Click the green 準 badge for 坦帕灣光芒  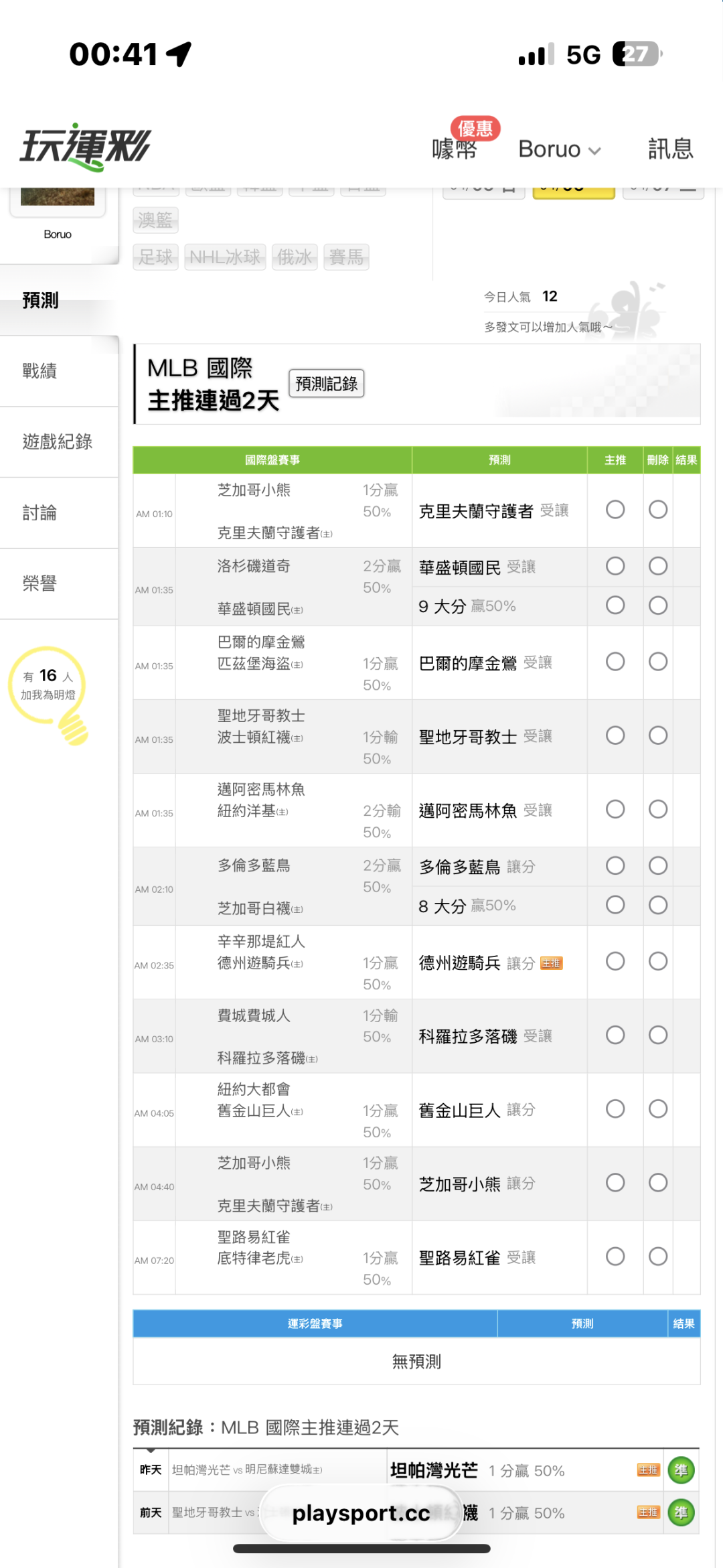tap(681, 1470)
